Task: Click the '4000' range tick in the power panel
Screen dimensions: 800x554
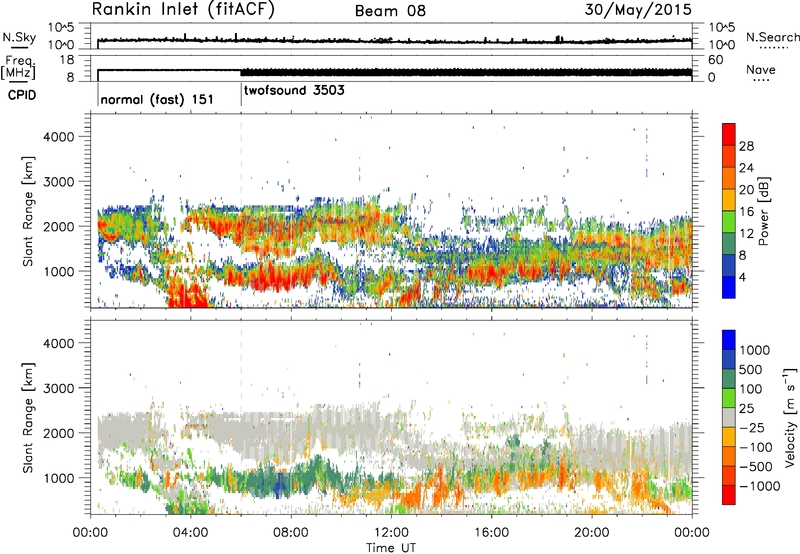Action: click(59, 137)
